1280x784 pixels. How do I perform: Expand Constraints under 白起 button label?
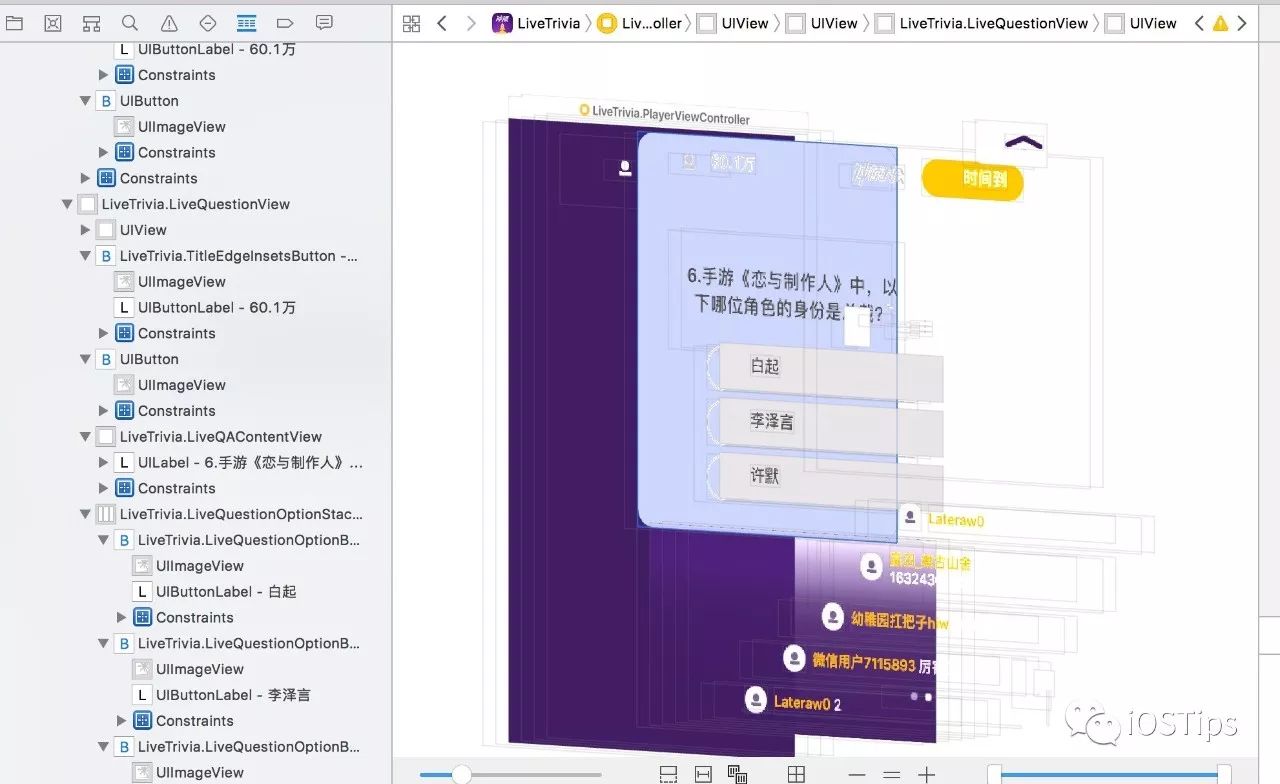(x=121, y=617)
